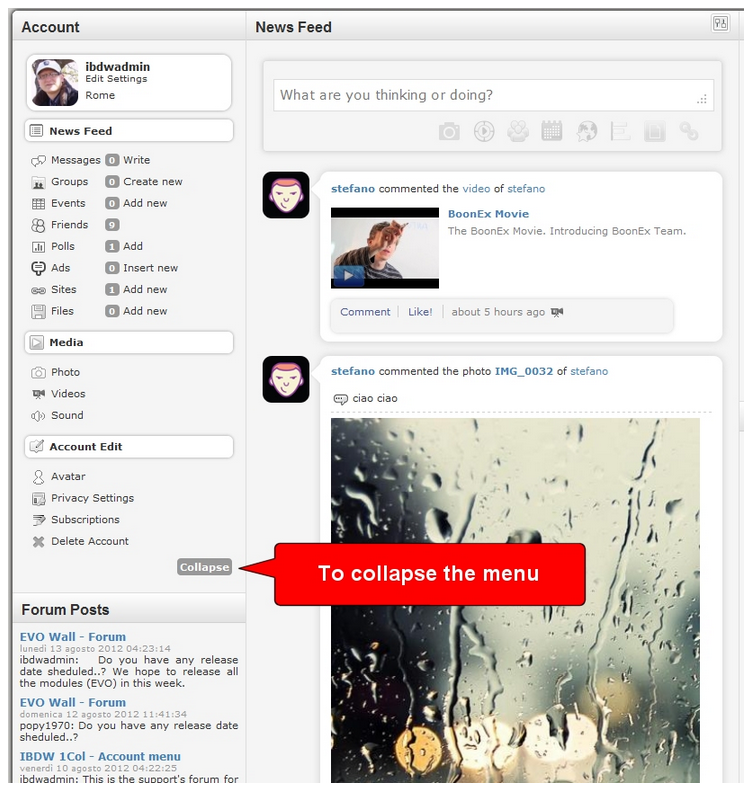Image resolution: width=753 pixels, height=805 pixels.
Task: Open the Sound entry under Media
Action: (x=67, y=415)
